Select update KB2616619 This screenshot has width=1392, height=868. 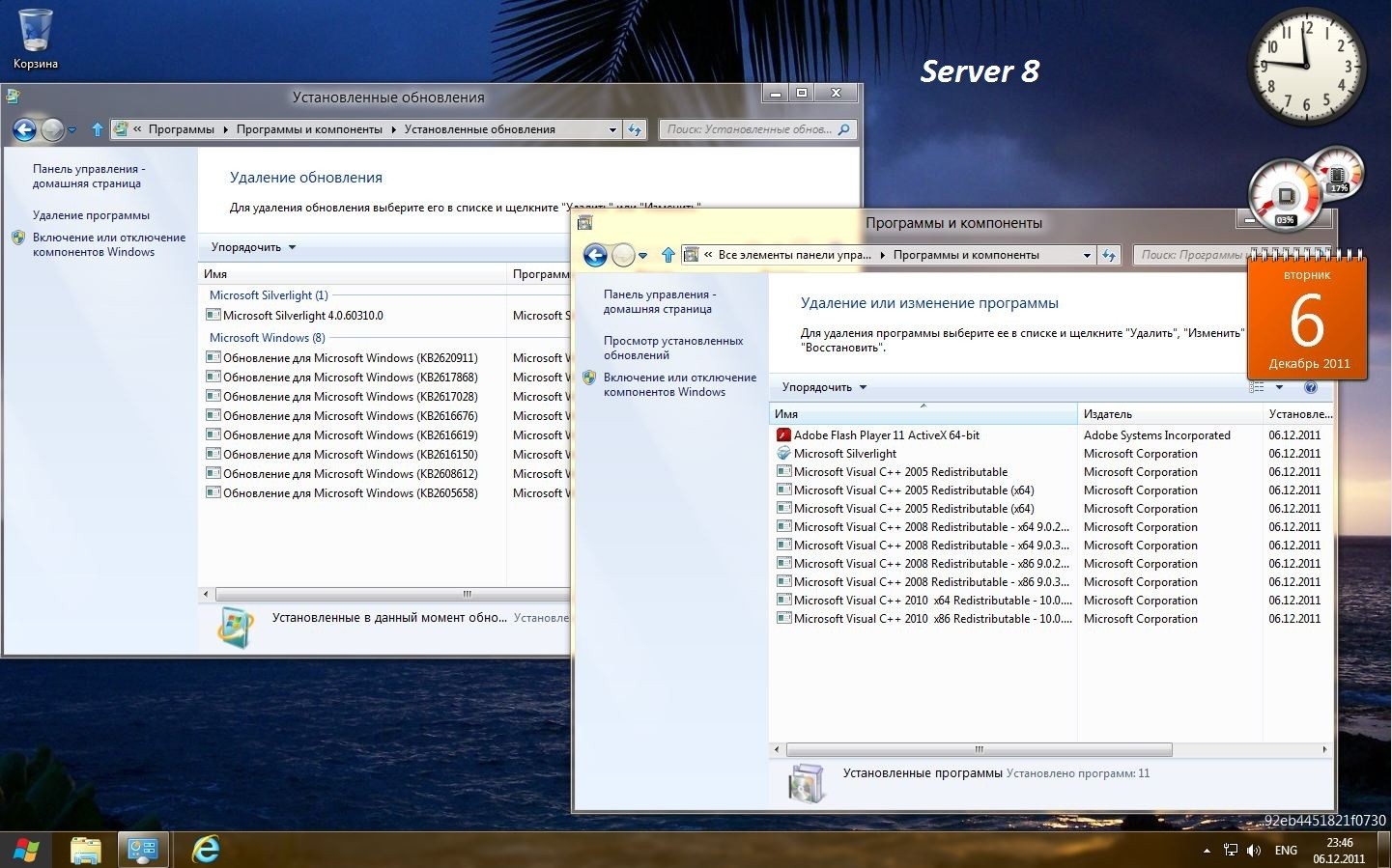tap(351, 435)
